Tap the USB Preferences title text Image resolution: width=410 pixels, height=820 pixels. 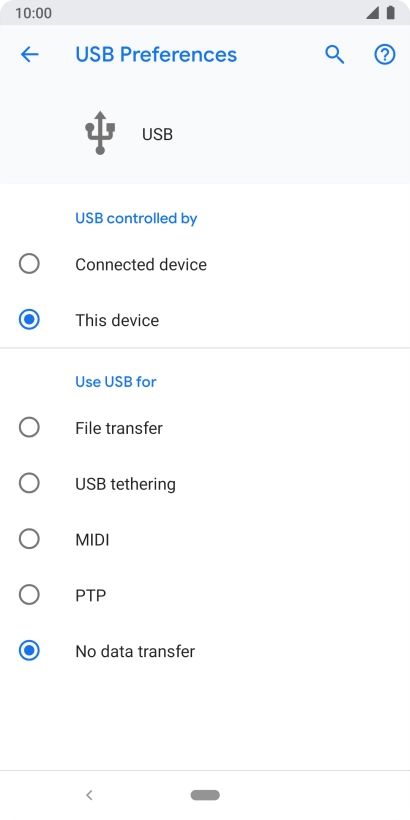[x=156, y=54]
